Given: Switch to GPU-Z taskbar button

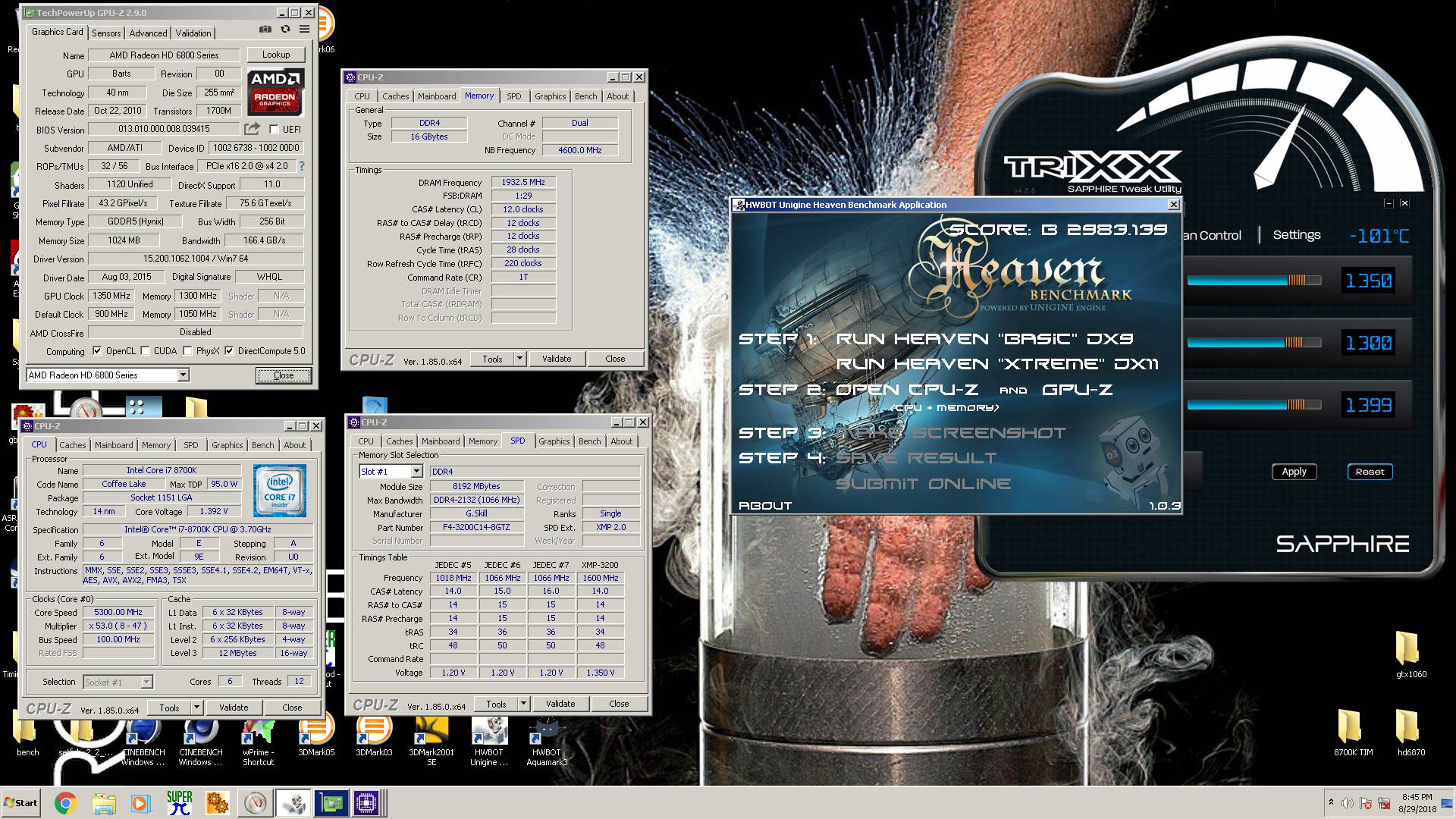Looking at the screenshot, I should [x=331, y=803].
